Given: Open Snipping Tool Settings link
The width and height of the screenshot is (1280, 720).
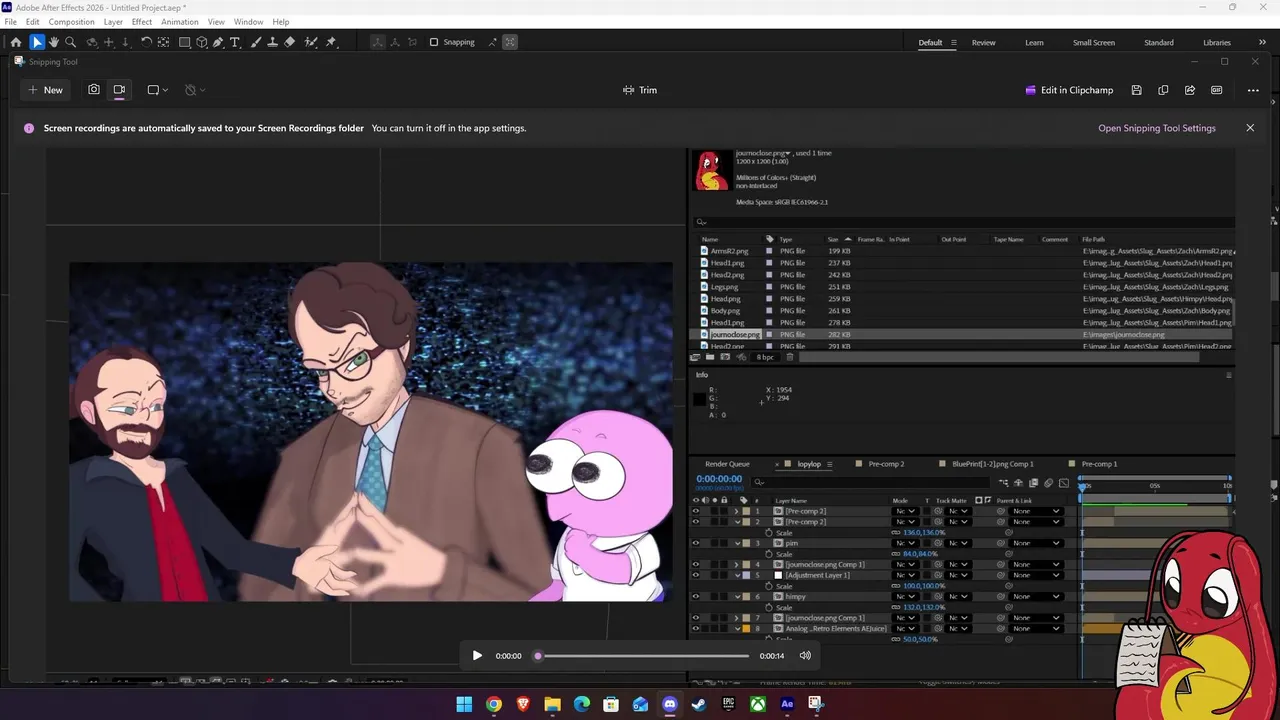Looking at the screenshot, I should [1157, 128].
